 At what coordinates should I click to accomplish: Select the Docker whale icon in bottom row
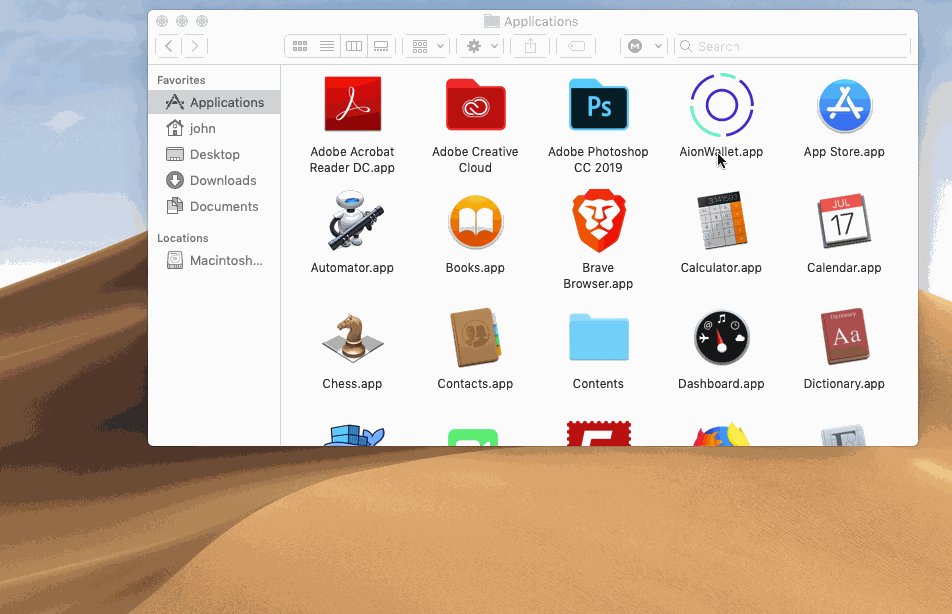click(x=354, y=435)
